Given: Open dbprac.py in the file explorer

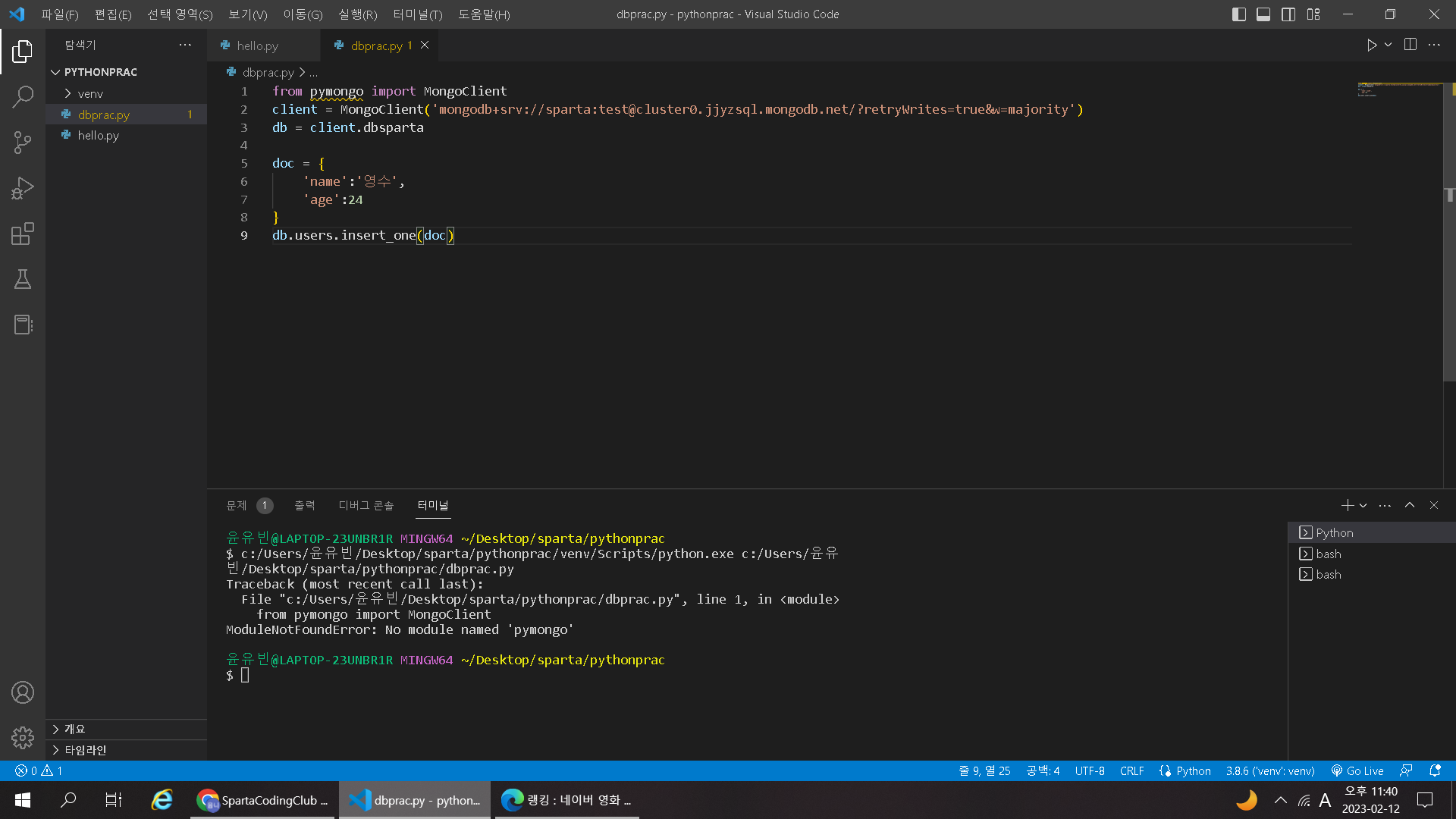Looking at the screenshot, I should point(126,115).
